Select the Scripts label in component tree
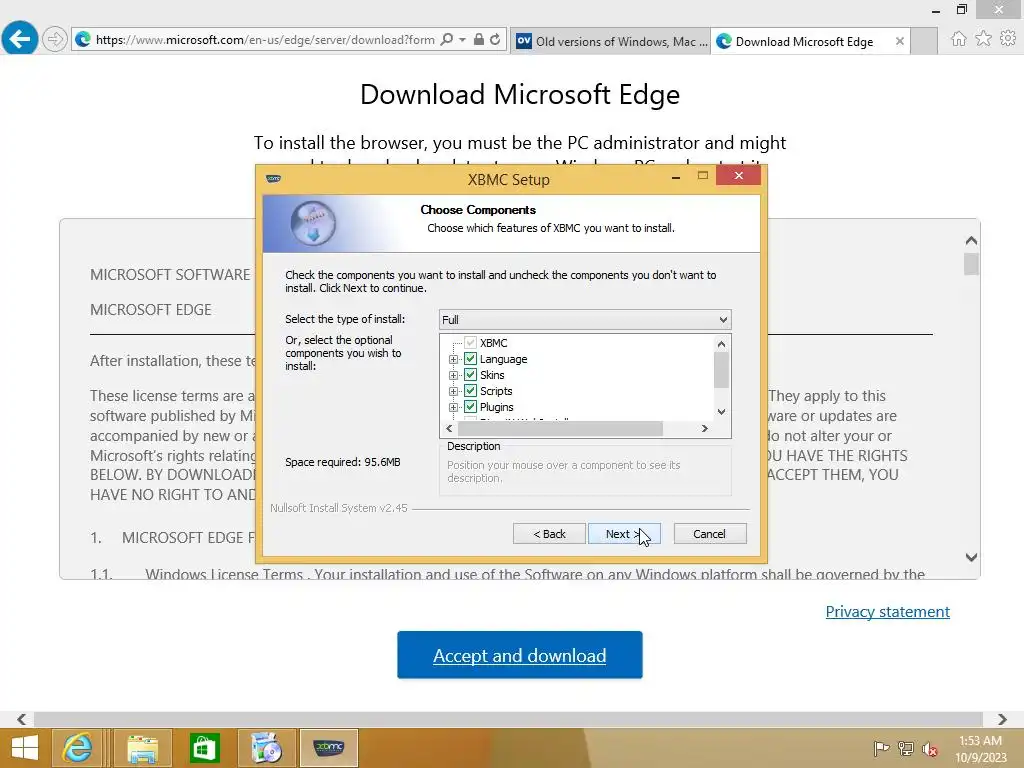Image resolution: width=1024 pixels, height=768 pixels. (496, 391)
